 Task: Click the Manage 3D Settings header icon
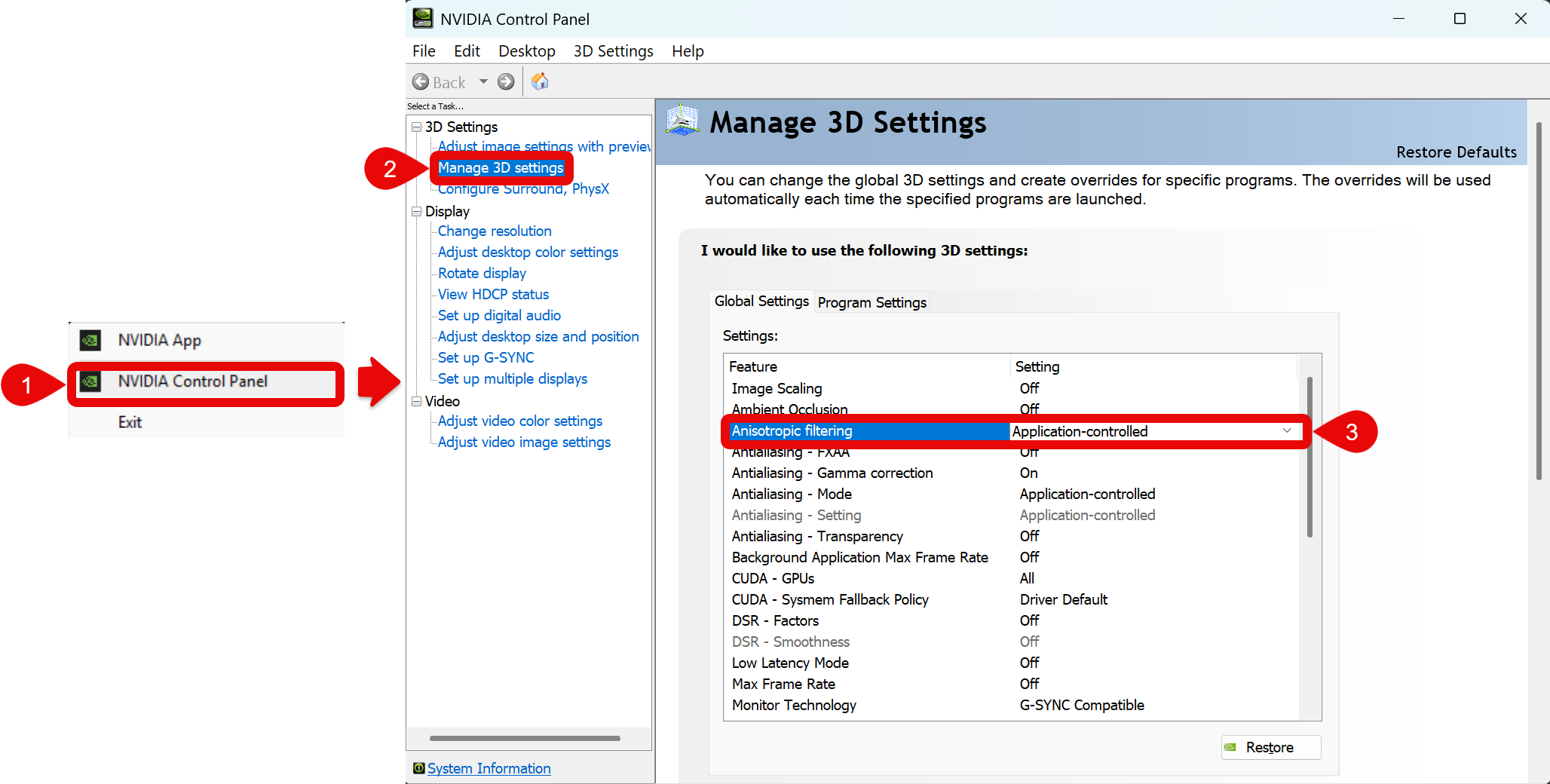683,121
